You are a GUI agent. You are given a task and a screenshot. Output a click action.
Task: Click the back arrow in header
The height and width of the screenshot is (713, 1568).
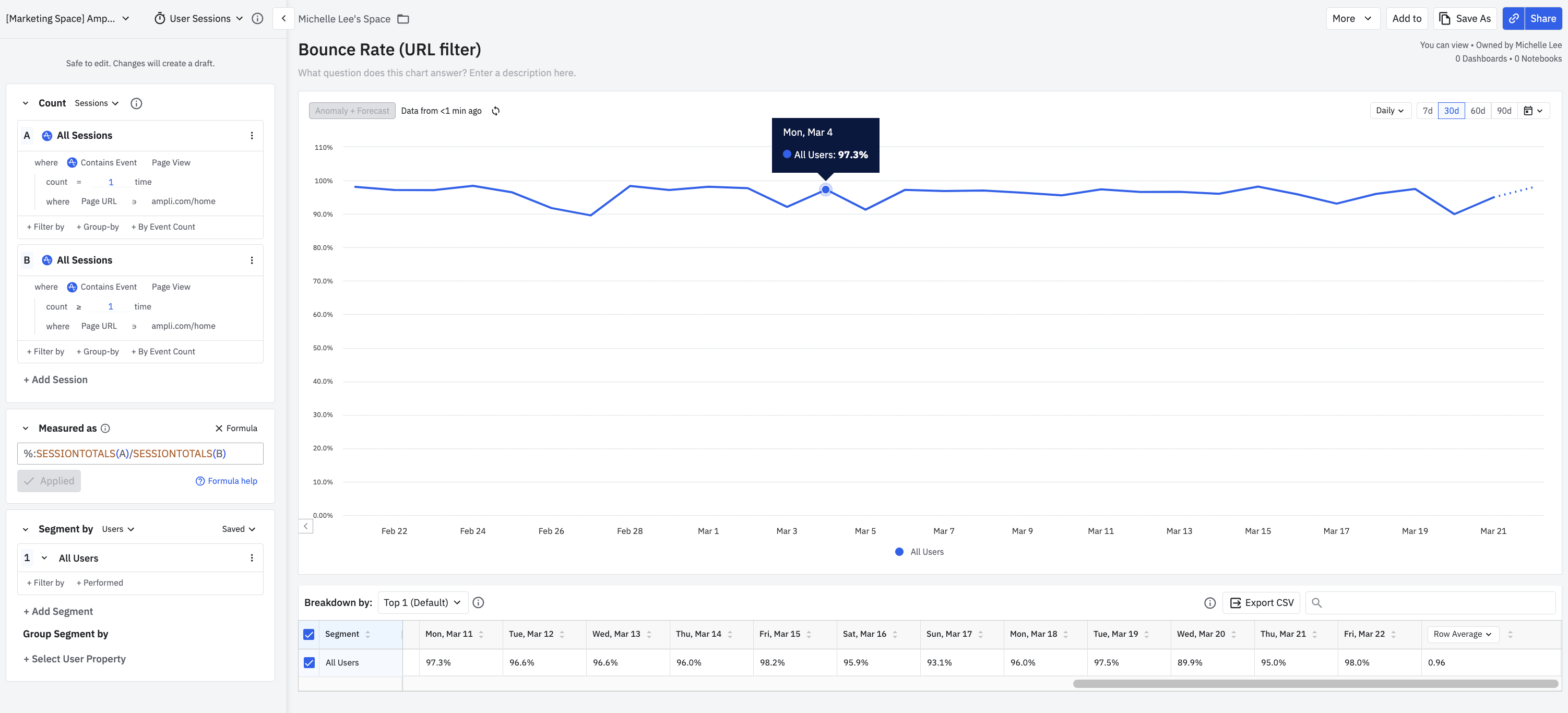pyautogui.click(x=283, y=19)
